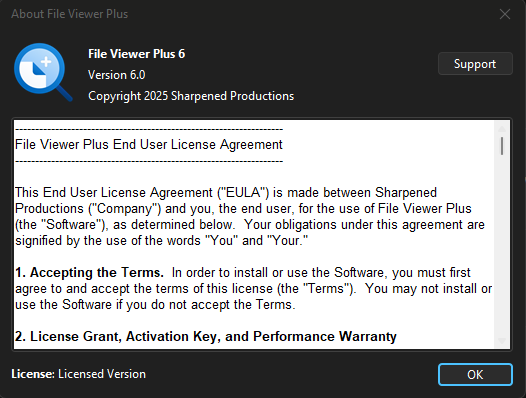This screenshot has width=526, height=398.
Task: Place cursor in End User License Agreement title
Action: click(149, 145)
